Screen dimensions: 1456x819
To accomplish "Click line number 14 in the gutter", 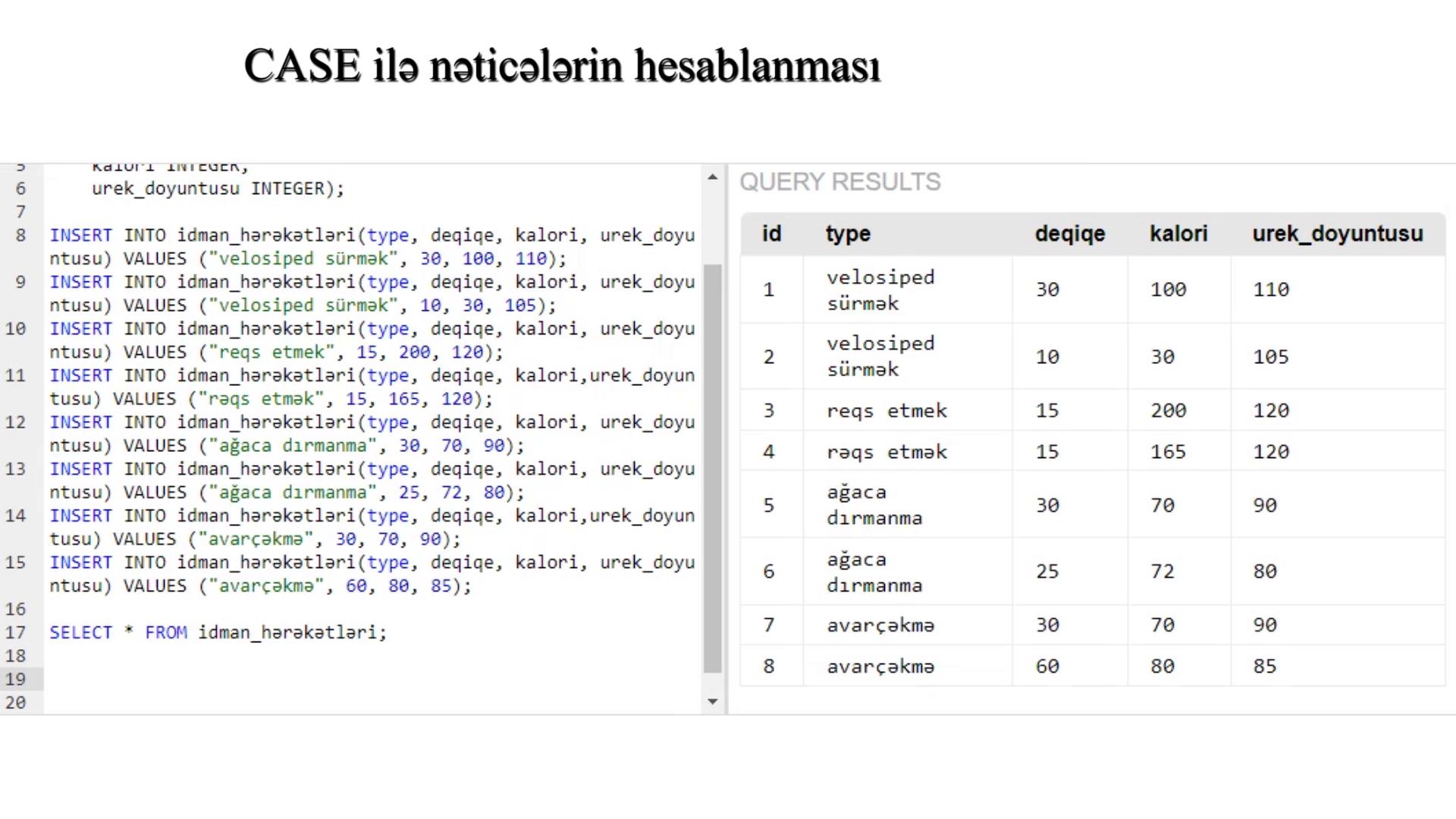I will (16, 516).
